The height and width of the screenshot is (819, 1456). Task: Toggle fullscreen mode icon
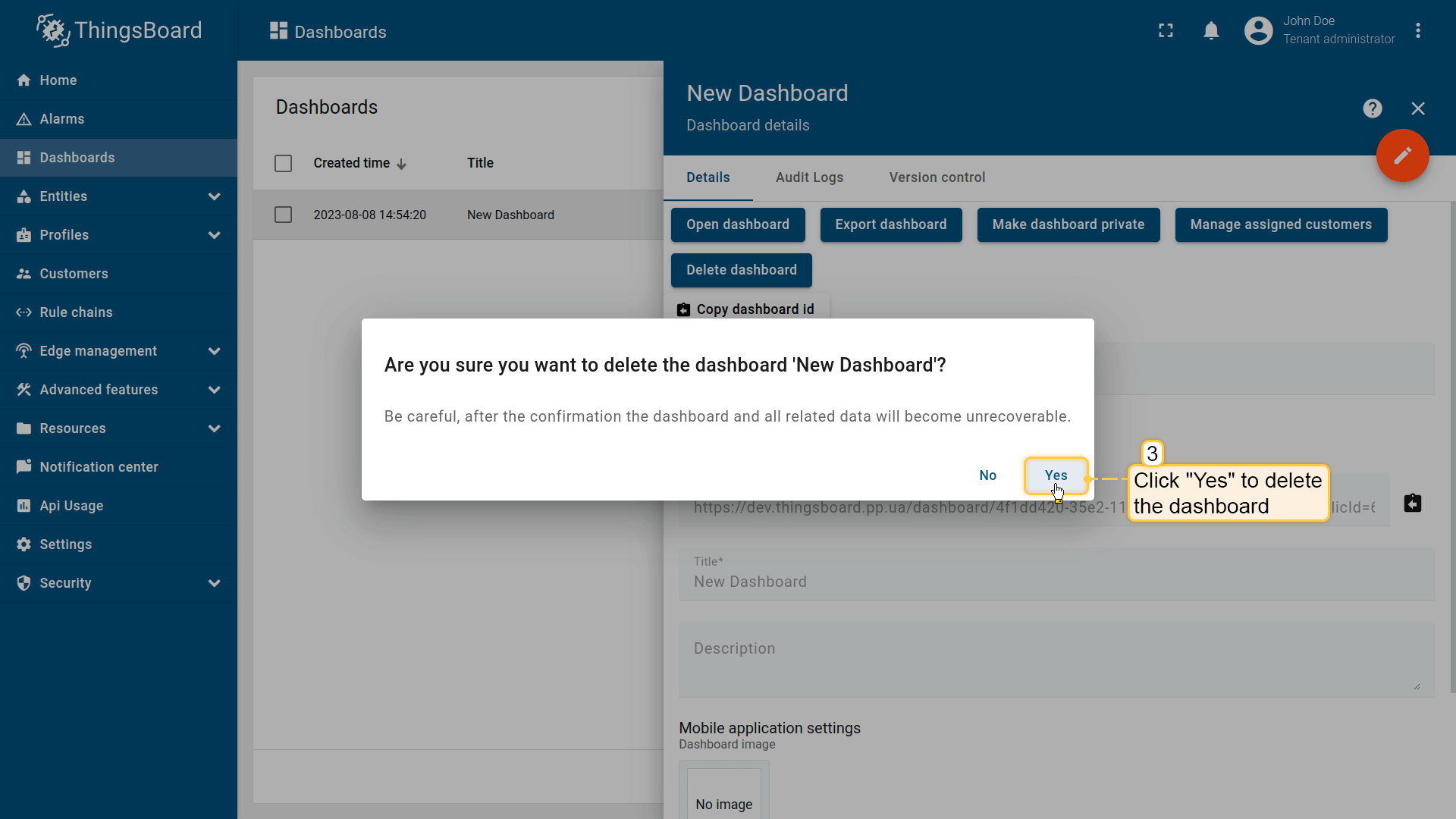[x=1166, y=31]
